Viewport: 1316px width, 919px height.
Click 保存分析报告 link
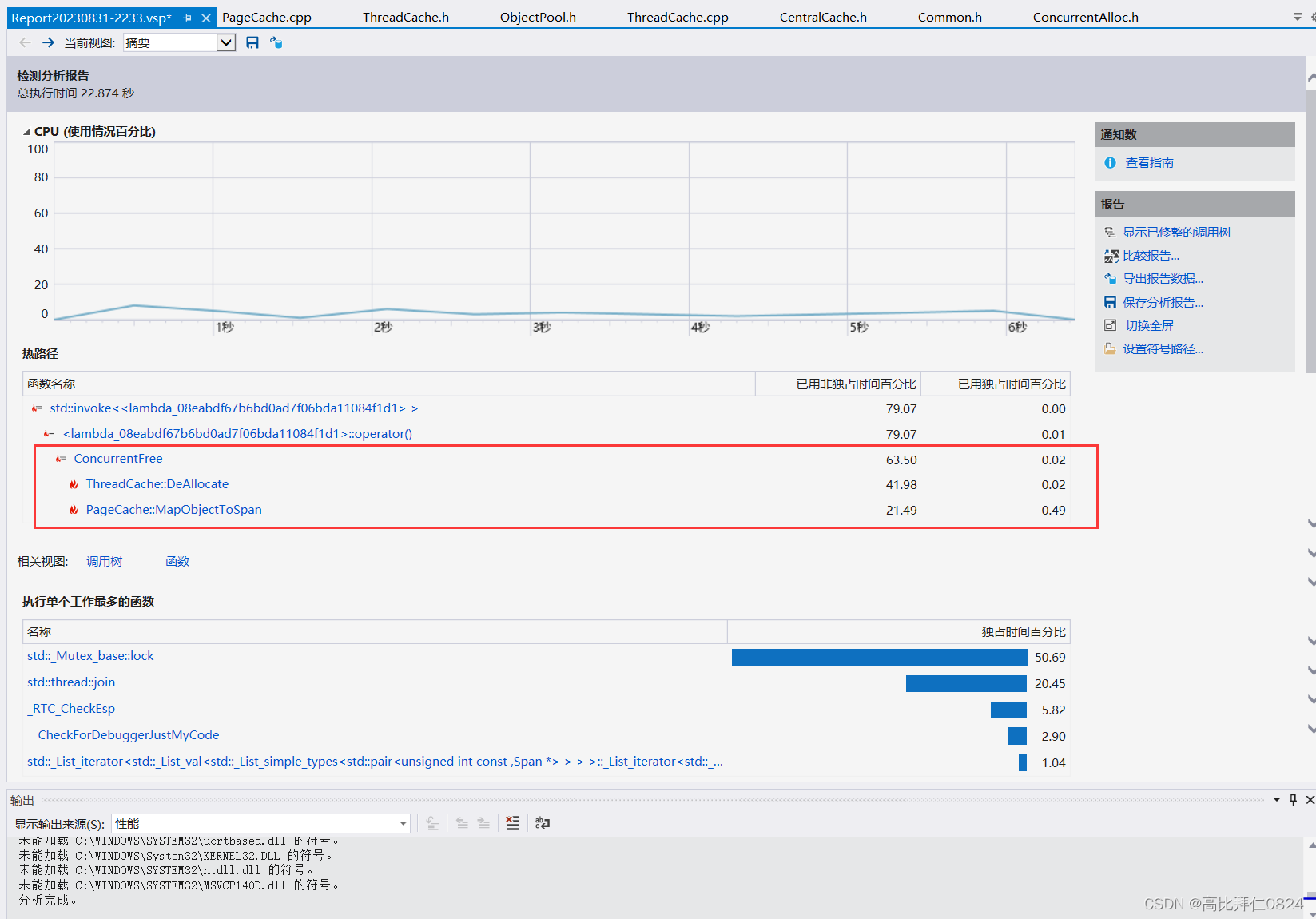(x=1163, y=303)
